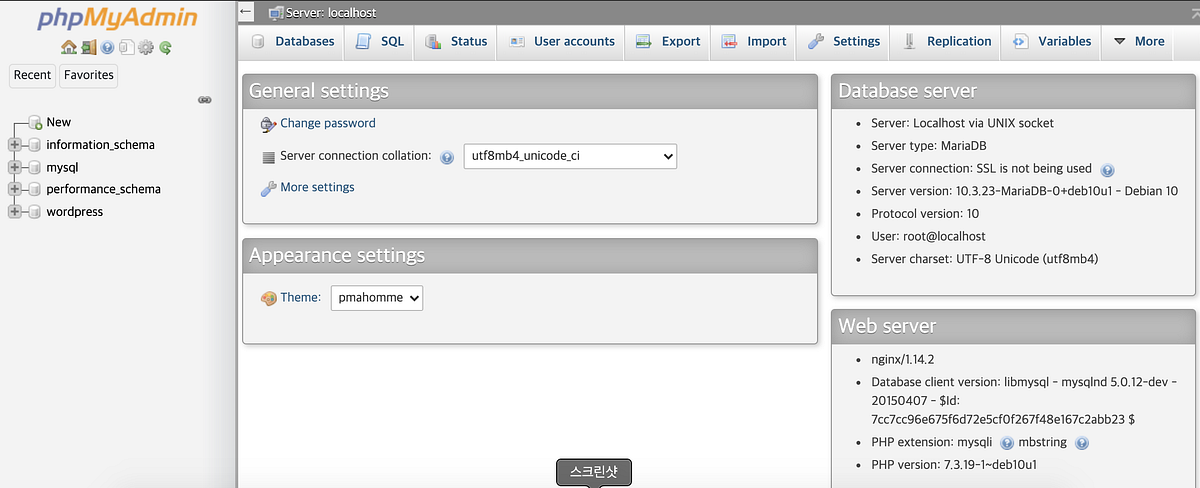The height and width of the screenshot is (488, 1200).
Task: Click the Web server panel header
Action: coord(1015,325)
